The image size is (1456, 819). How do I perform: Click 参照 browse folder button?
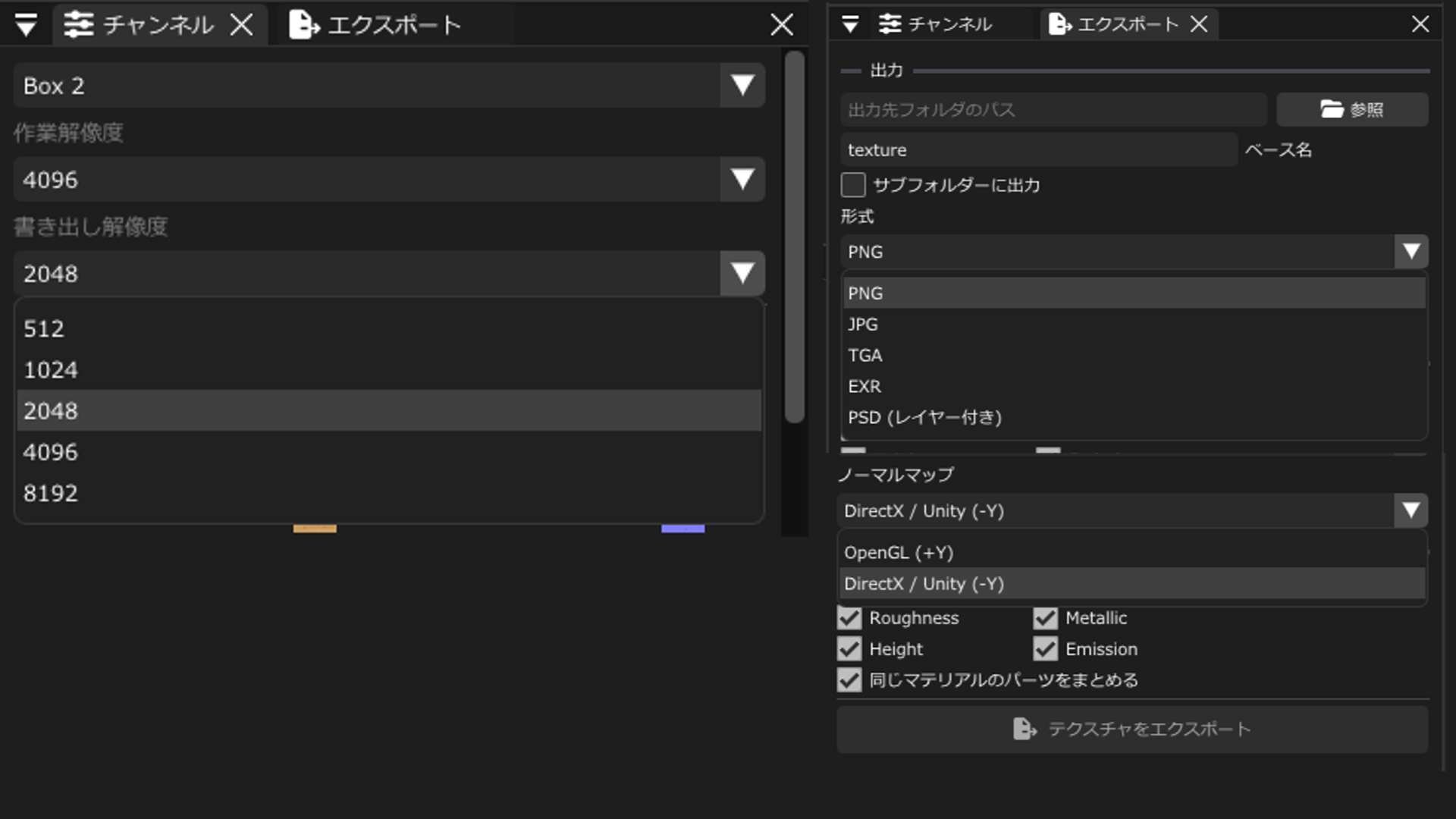click(x=1352, y=109)
